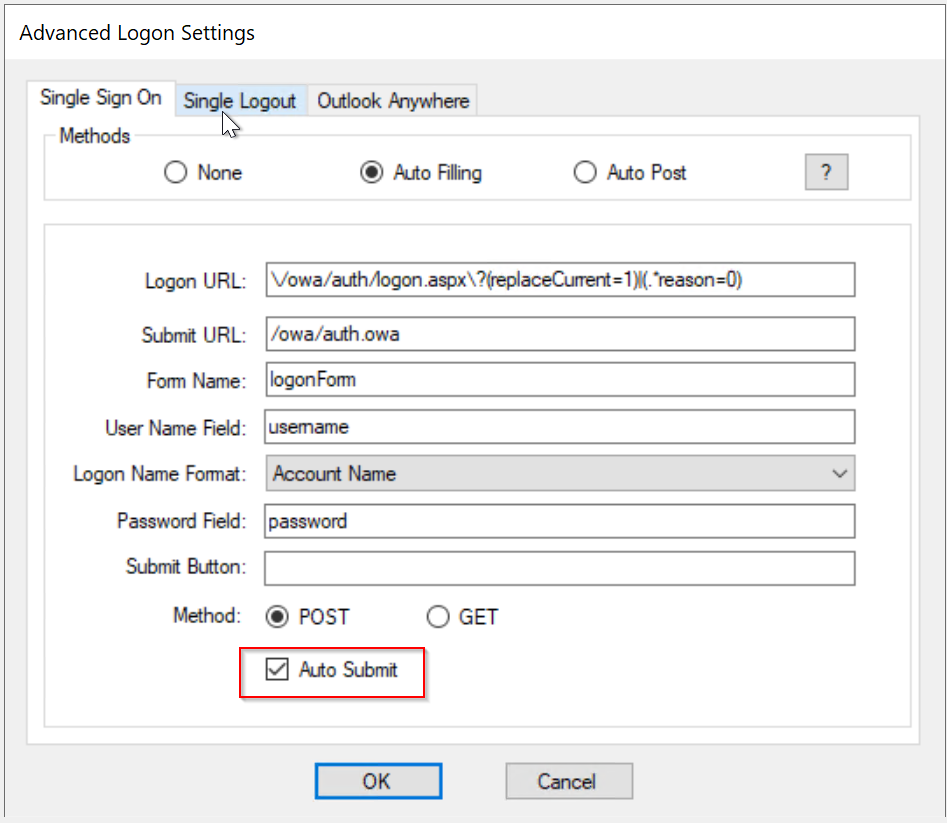Screen dimensions: 947x823
Task: Click the question mark help button
Action: click(826, 172)
